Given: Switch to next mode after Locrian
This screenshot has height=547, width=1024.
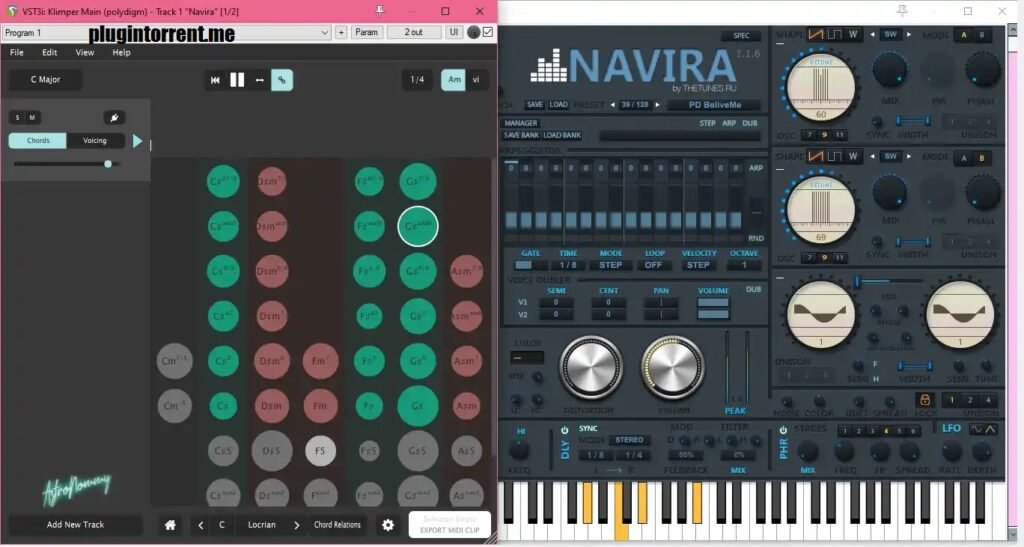Looking at the screenshot, I should click(x=296, y=525).
